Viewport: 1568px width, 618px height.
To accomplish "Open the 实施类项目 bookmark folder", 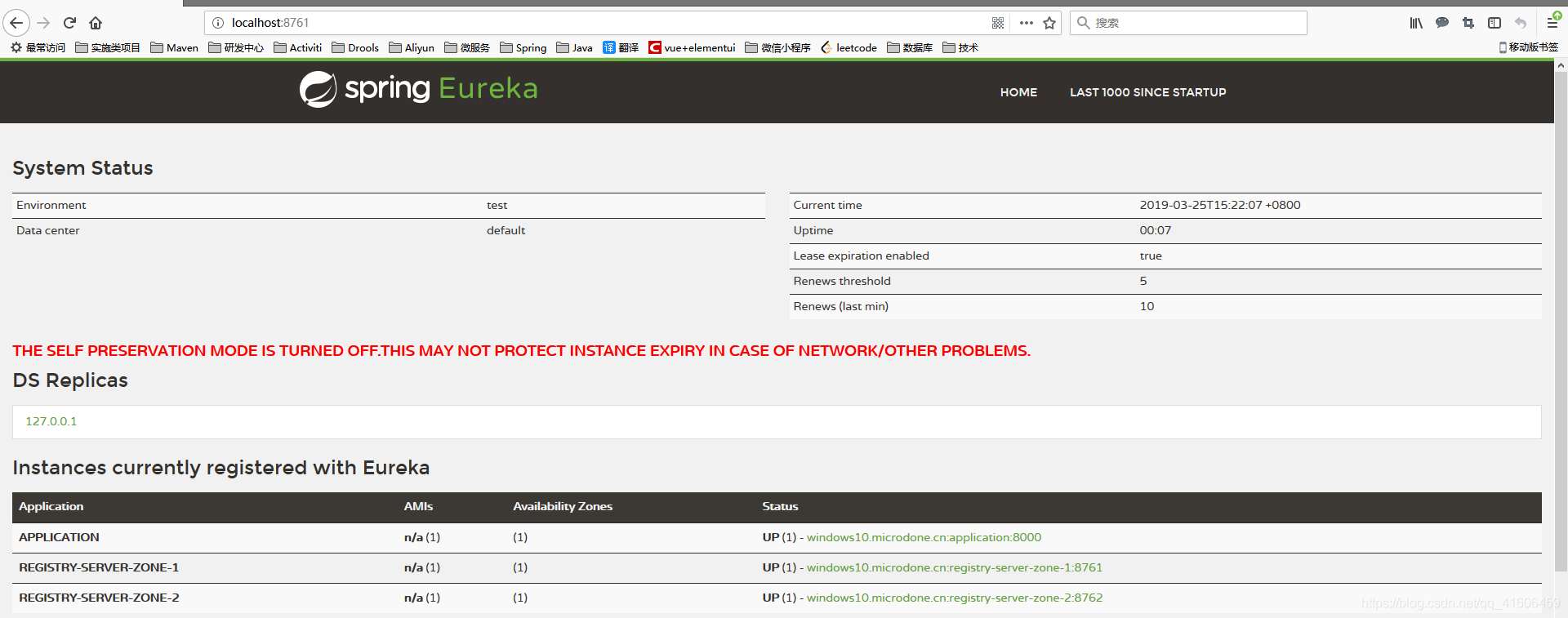I will click(x=108, y=47).
